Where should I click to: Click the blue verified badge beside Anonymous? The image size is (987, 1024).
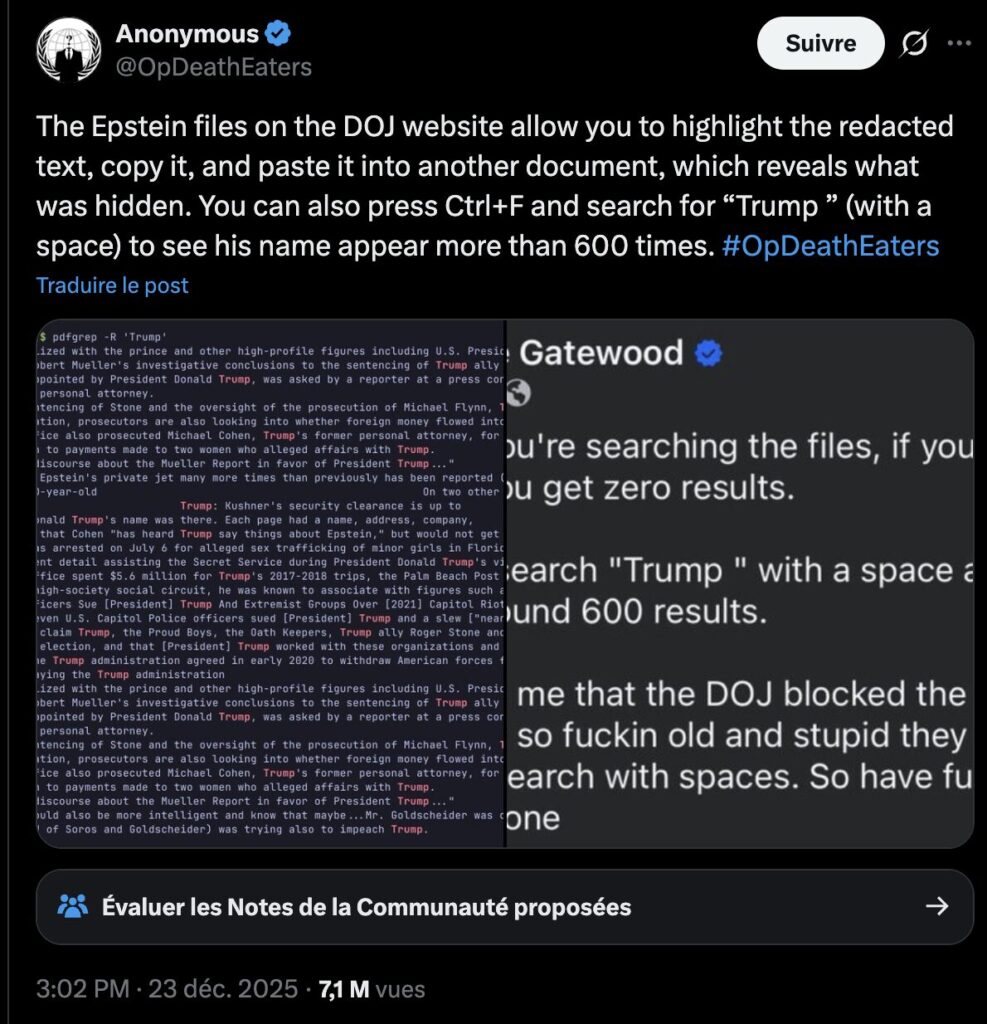coord(275,33)
